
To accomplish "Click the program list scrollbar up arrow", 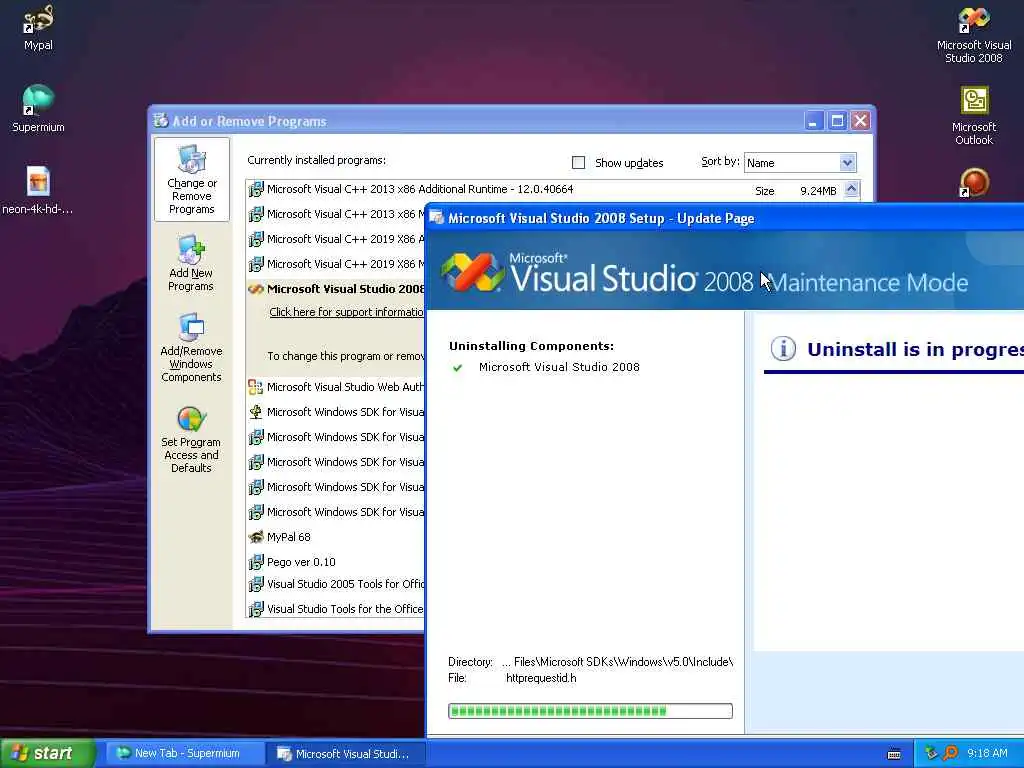I will pos(851,189).
